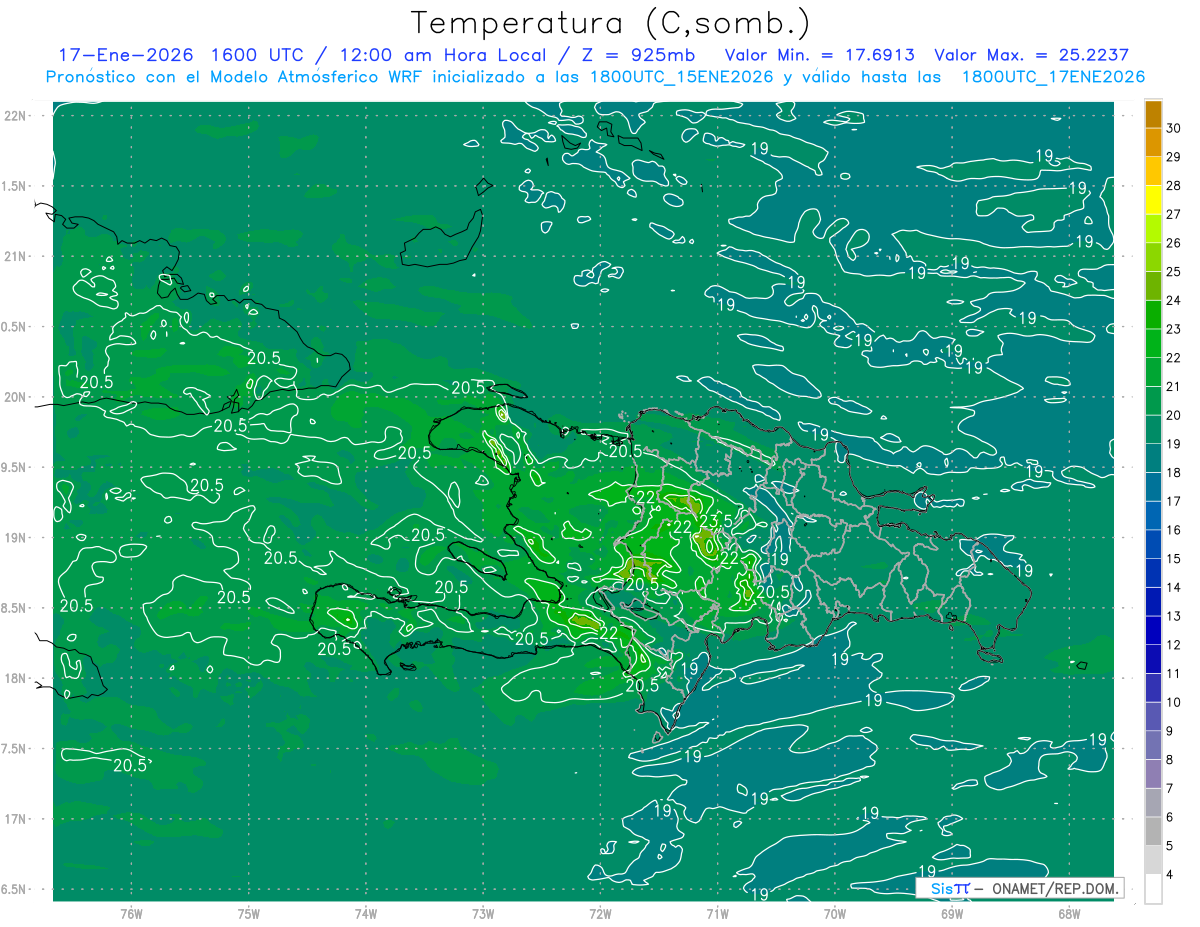Click the "69W" longitude axis label
This screenshot has height=927, width=1200.
click(951, 913)
